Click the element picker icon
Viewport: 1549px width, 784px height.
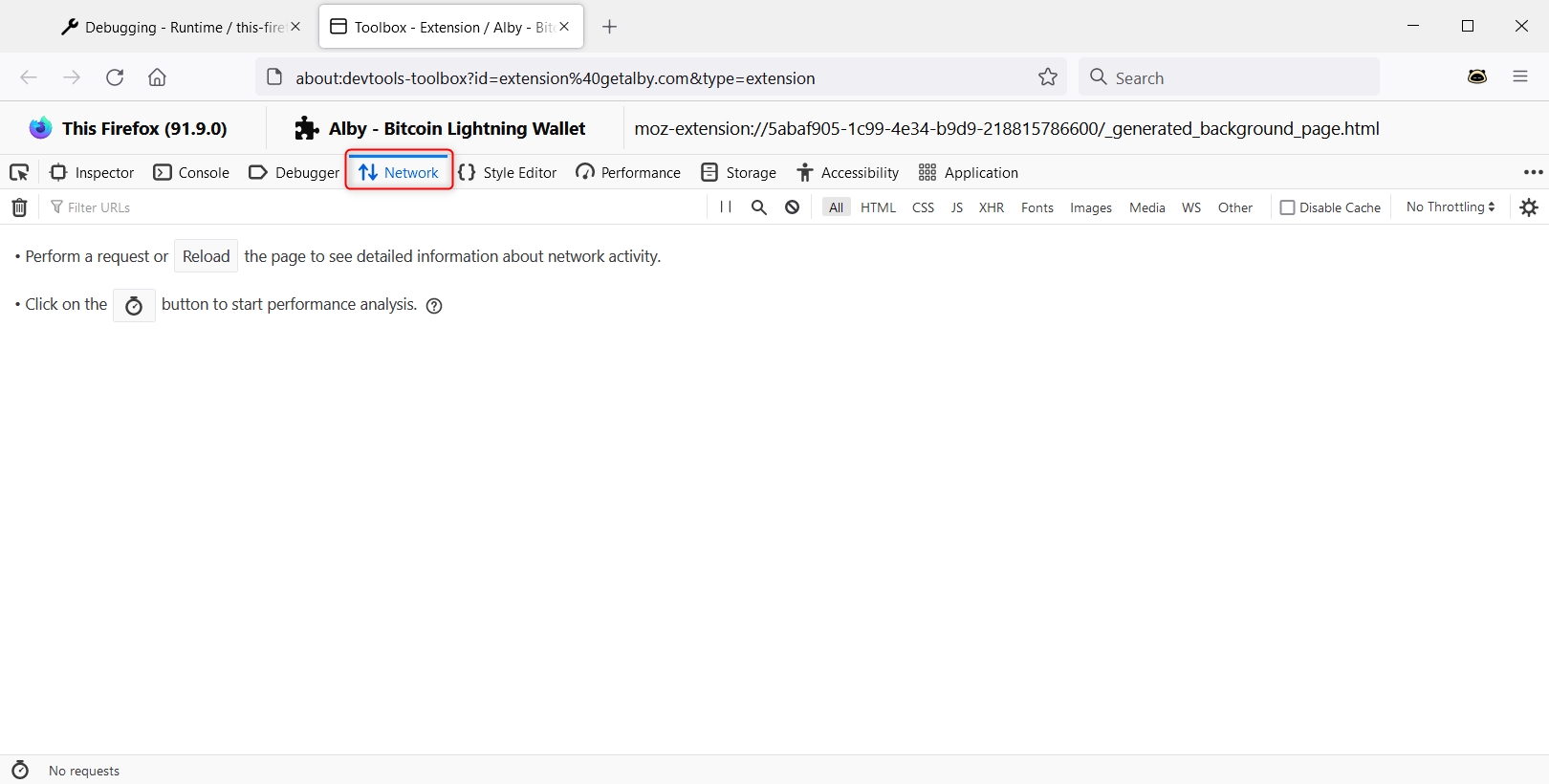(x=19, y=173)
